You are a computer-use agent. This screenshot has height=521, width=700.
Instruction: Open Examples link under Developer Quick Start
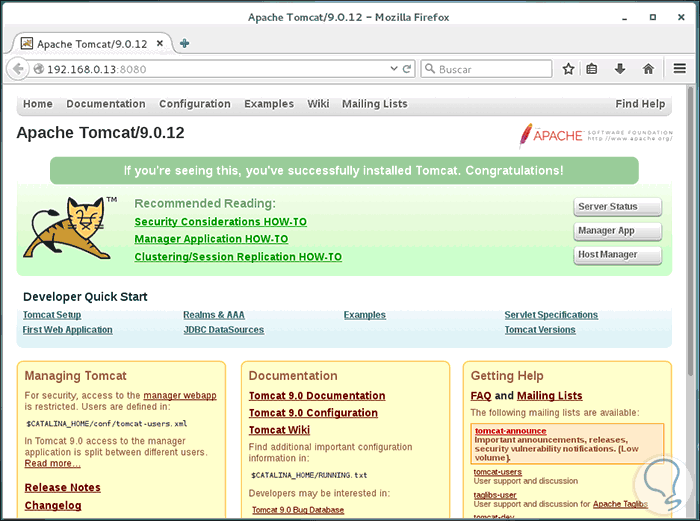(365, 315)
